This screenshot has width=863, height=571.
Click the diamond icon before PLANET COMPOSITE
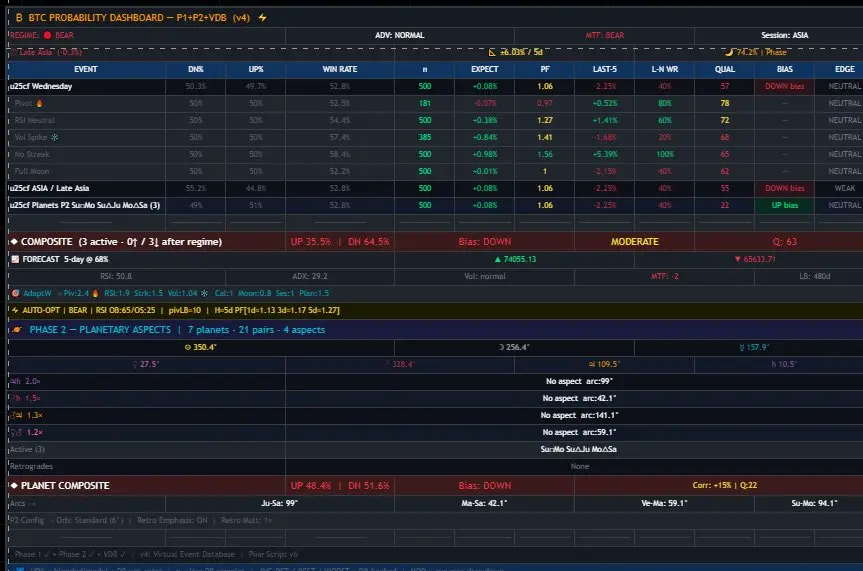[x=14, y=486]
